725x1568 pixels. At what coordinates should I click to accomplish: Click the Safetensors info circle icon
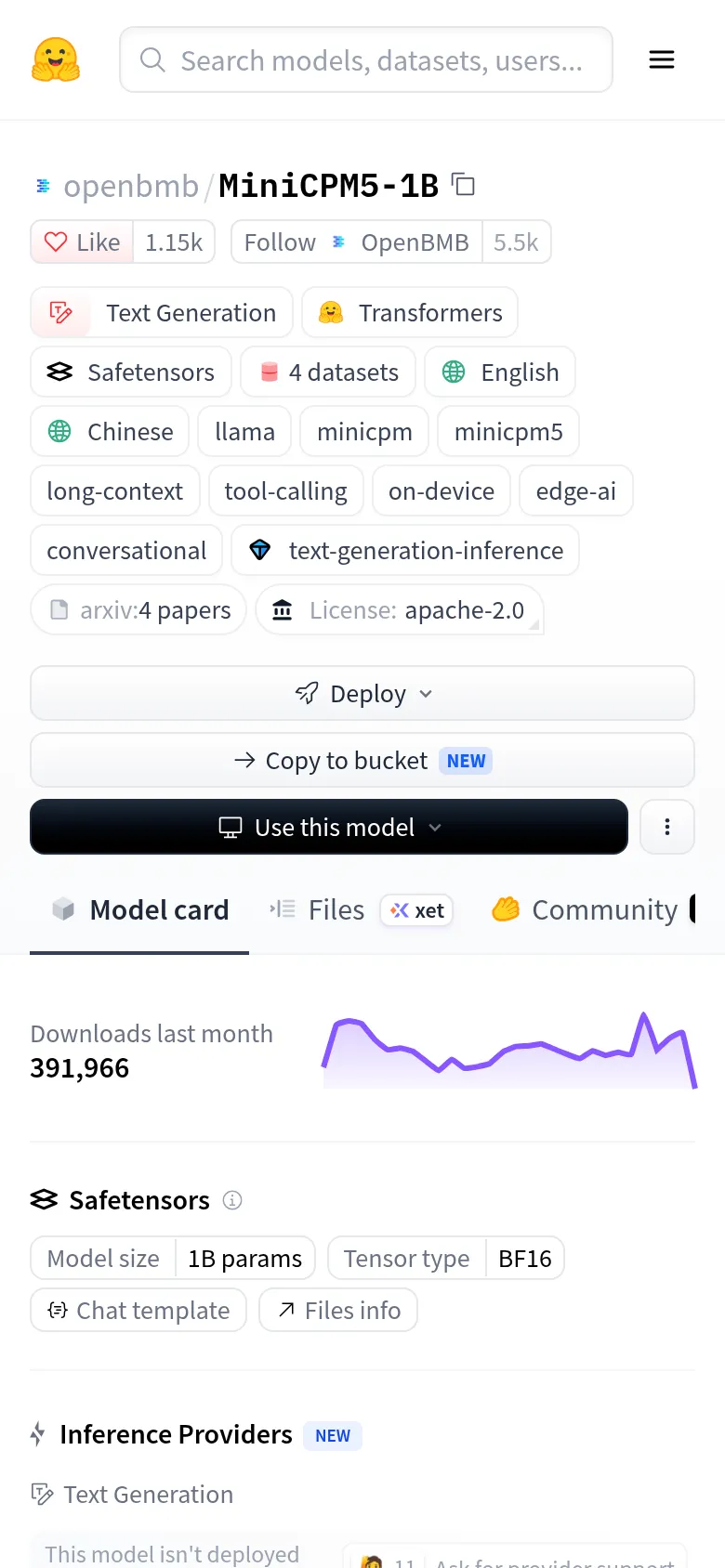point(232,1200)
